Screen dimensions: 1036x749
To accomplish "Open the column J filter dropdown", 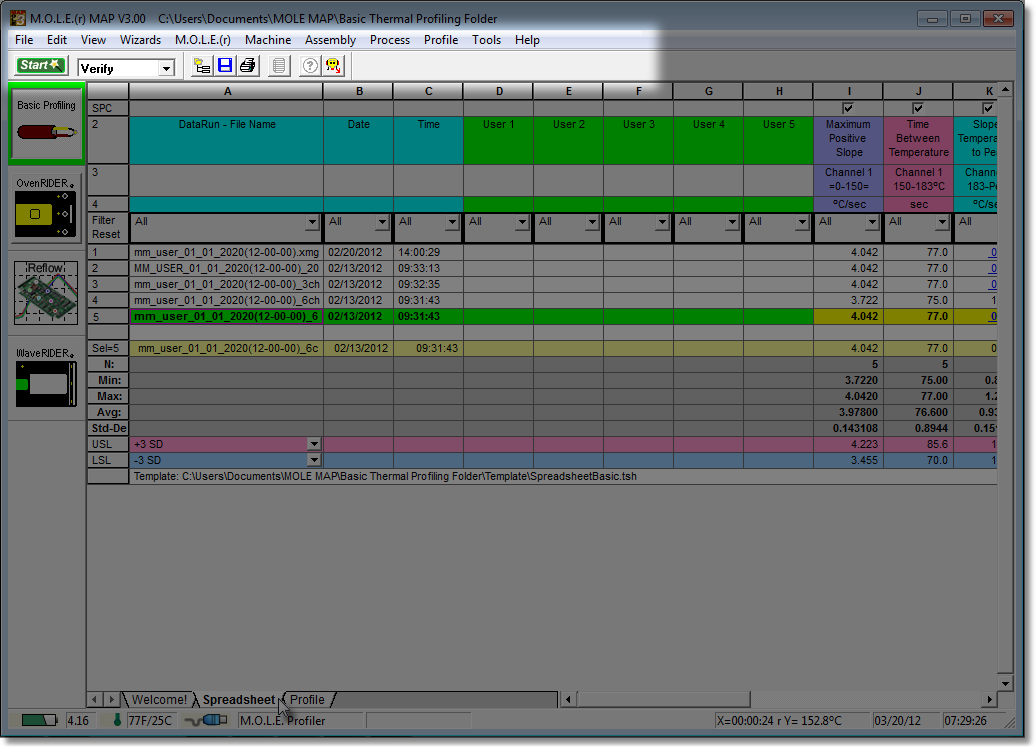I will 942,222.
